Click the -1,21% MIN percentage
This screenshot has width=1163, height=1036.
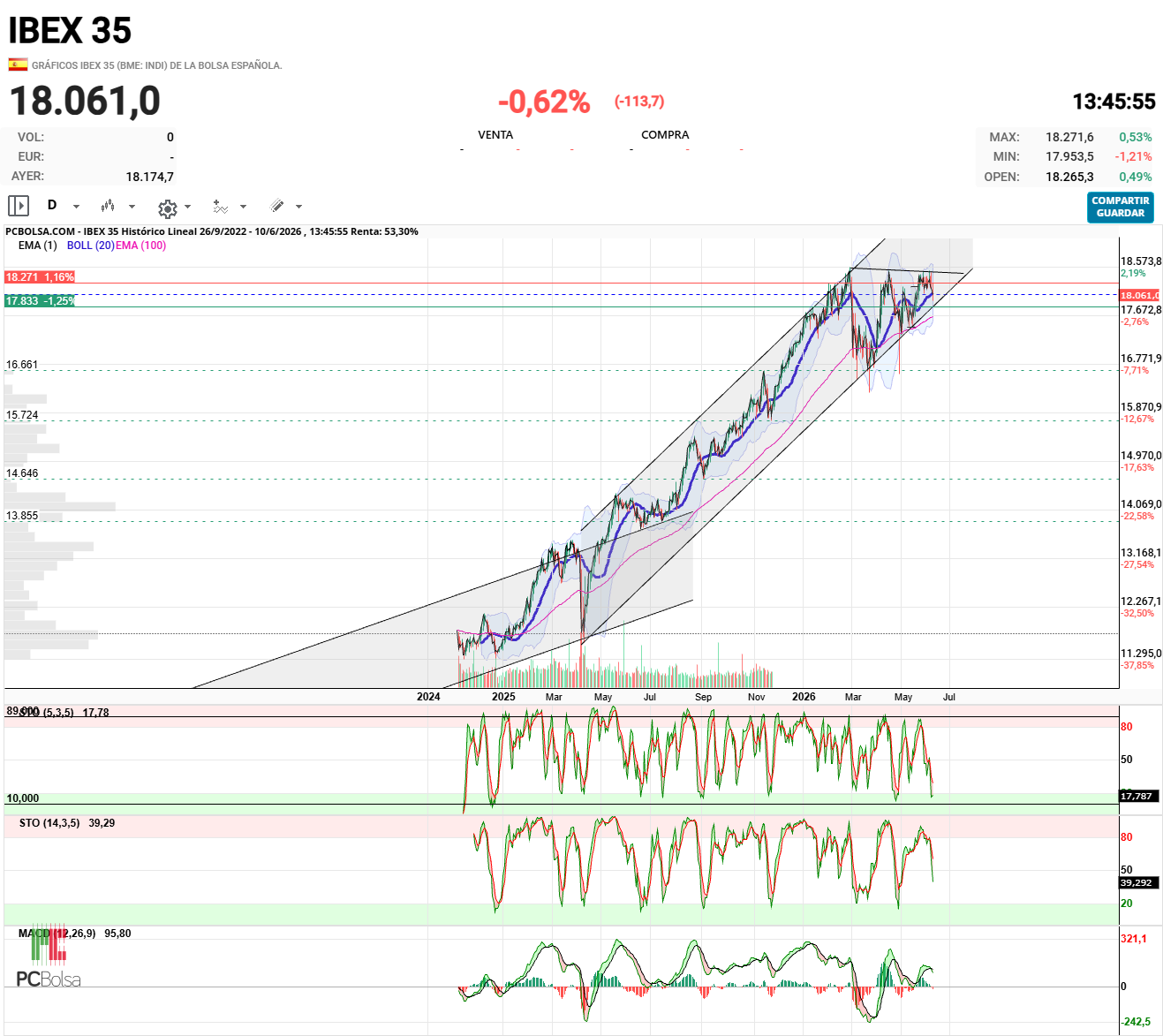1133,156
